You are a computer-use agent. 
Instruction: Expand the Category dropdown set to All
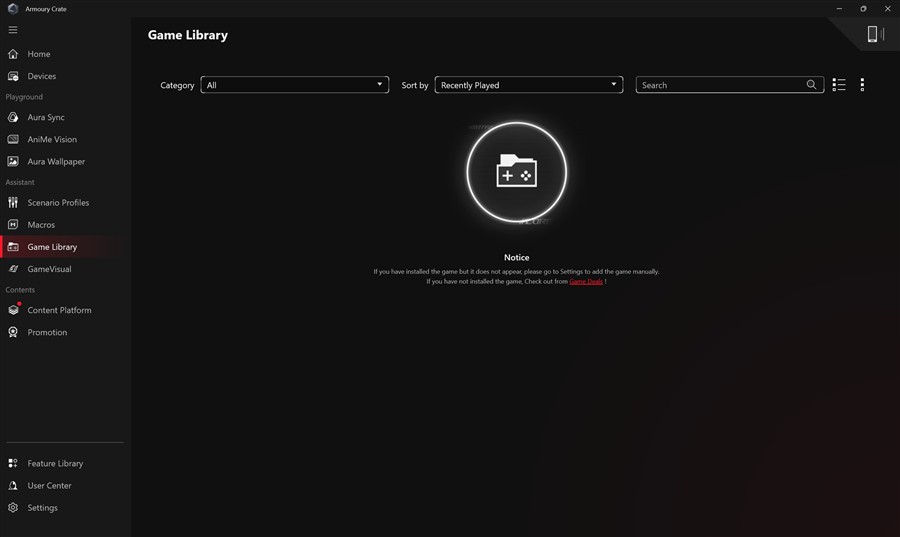[x=295, y=85]
